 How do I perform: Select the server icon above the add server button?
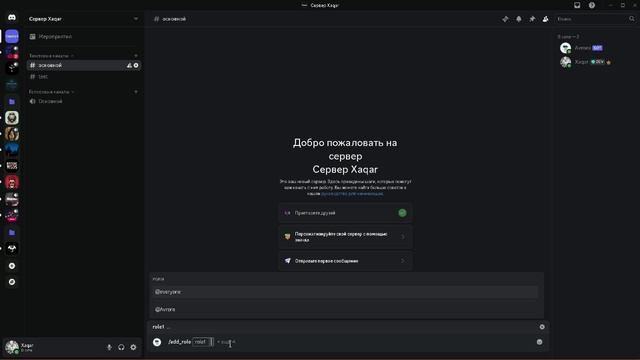(12, 249)
